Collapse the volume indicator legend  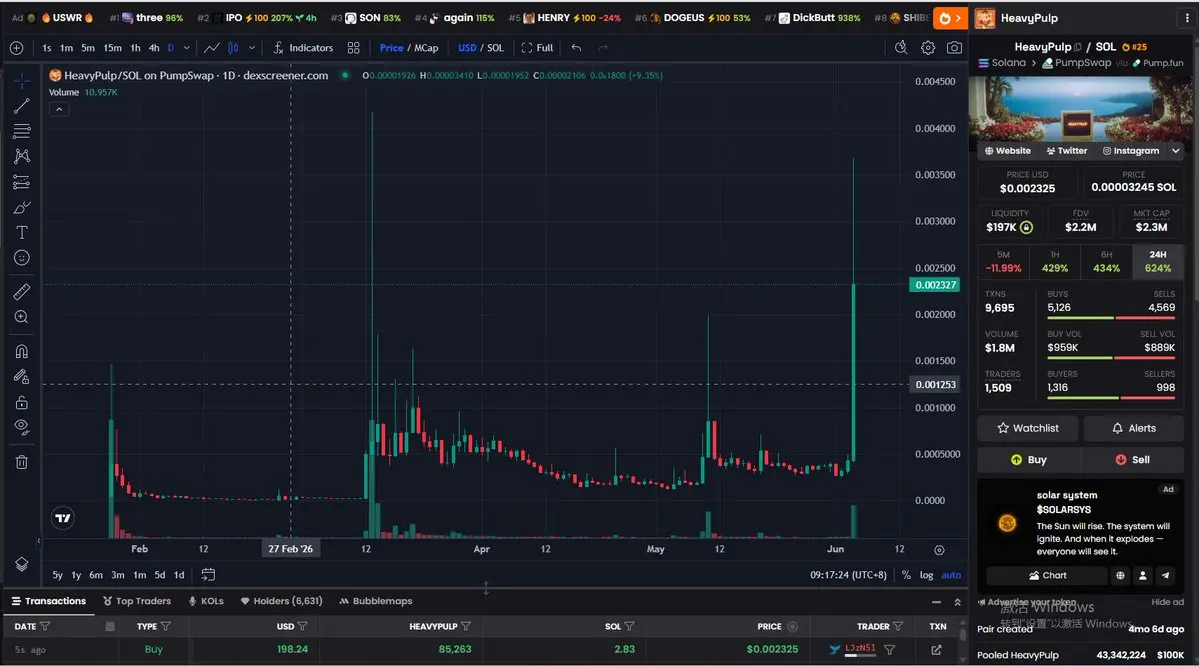59,109
